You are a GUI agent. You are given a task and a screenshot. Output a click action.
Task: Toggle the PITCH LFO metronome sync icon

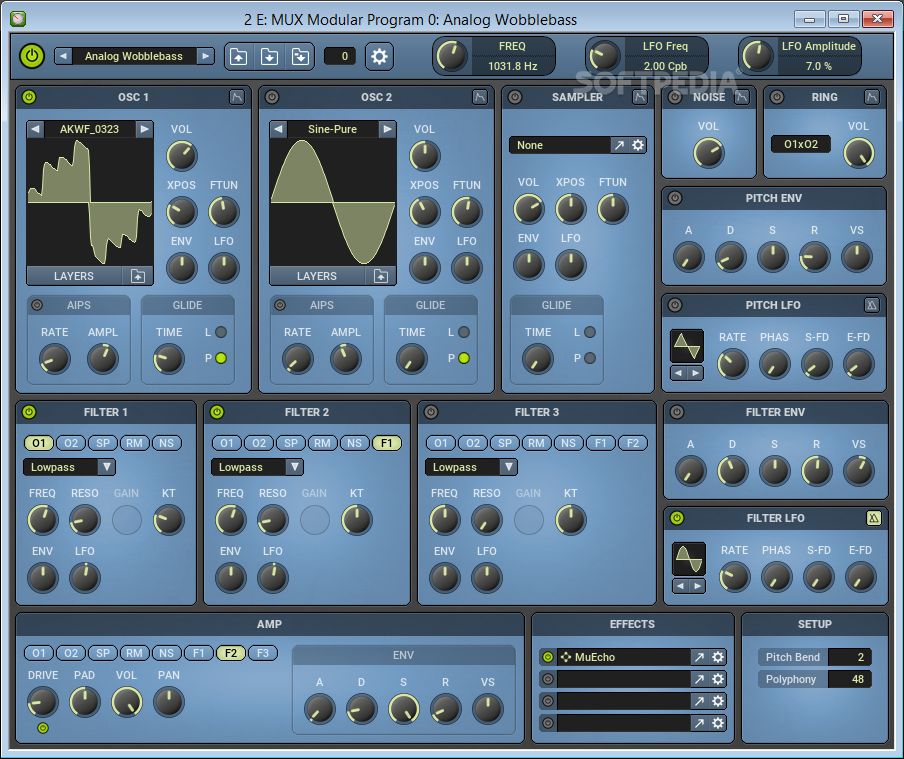[x=872, y=305]
